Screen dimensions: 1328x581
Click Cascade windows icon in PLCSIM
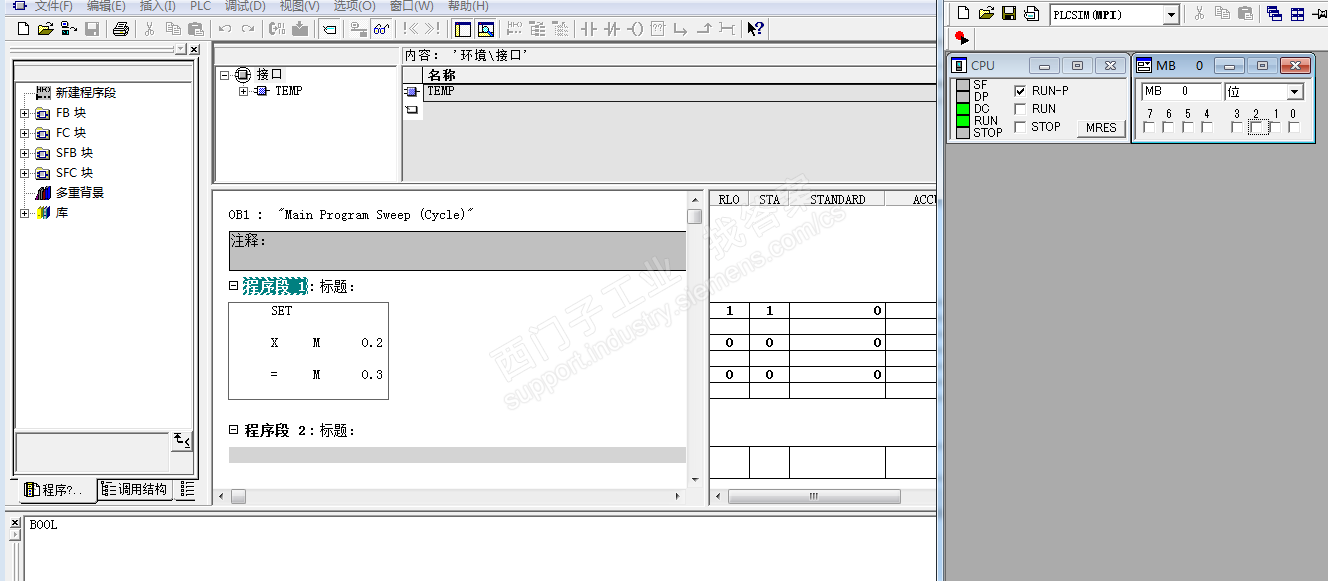point(1274,13)
